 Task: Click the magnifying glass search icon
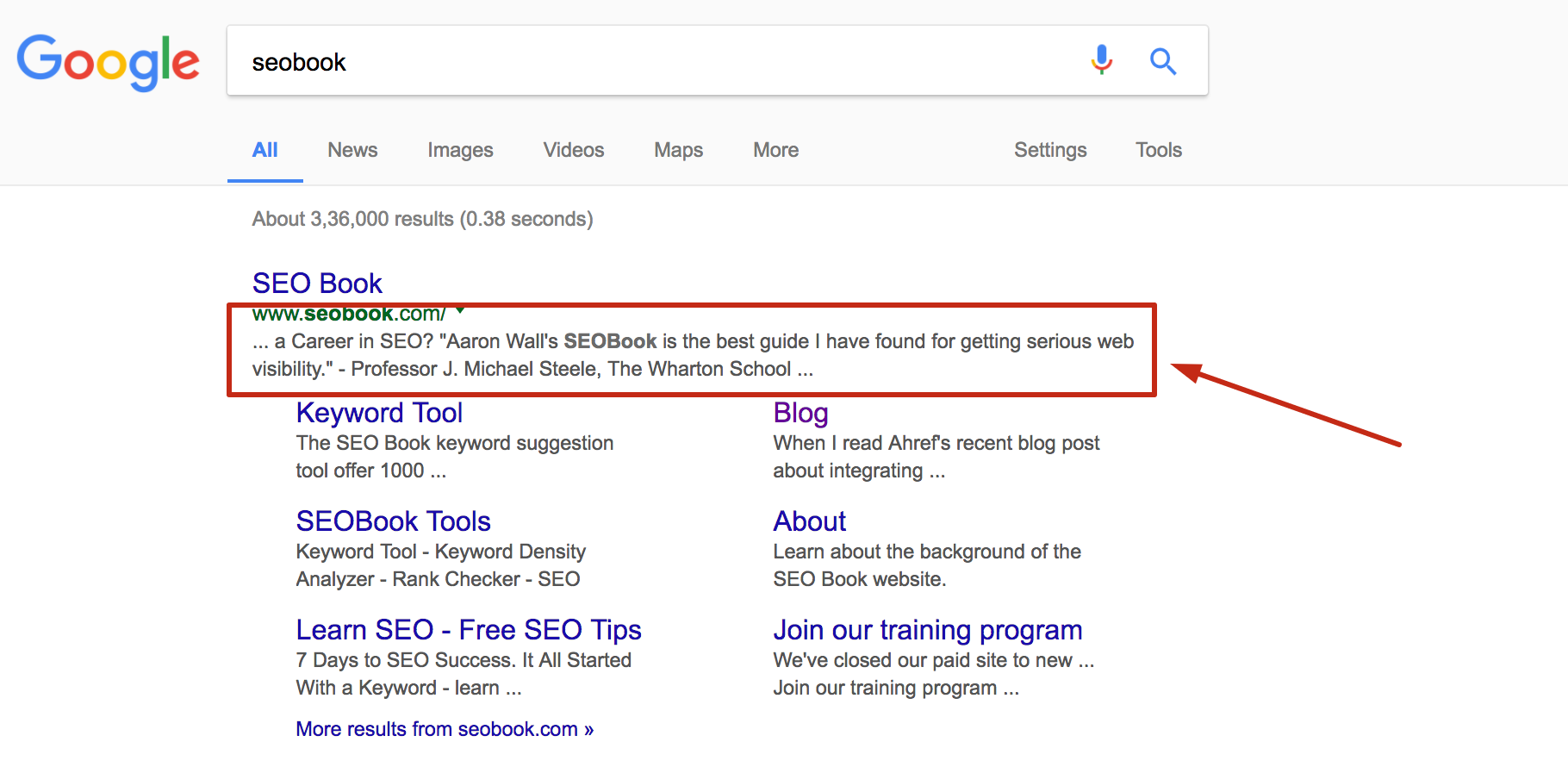(x=1163, y=61)
